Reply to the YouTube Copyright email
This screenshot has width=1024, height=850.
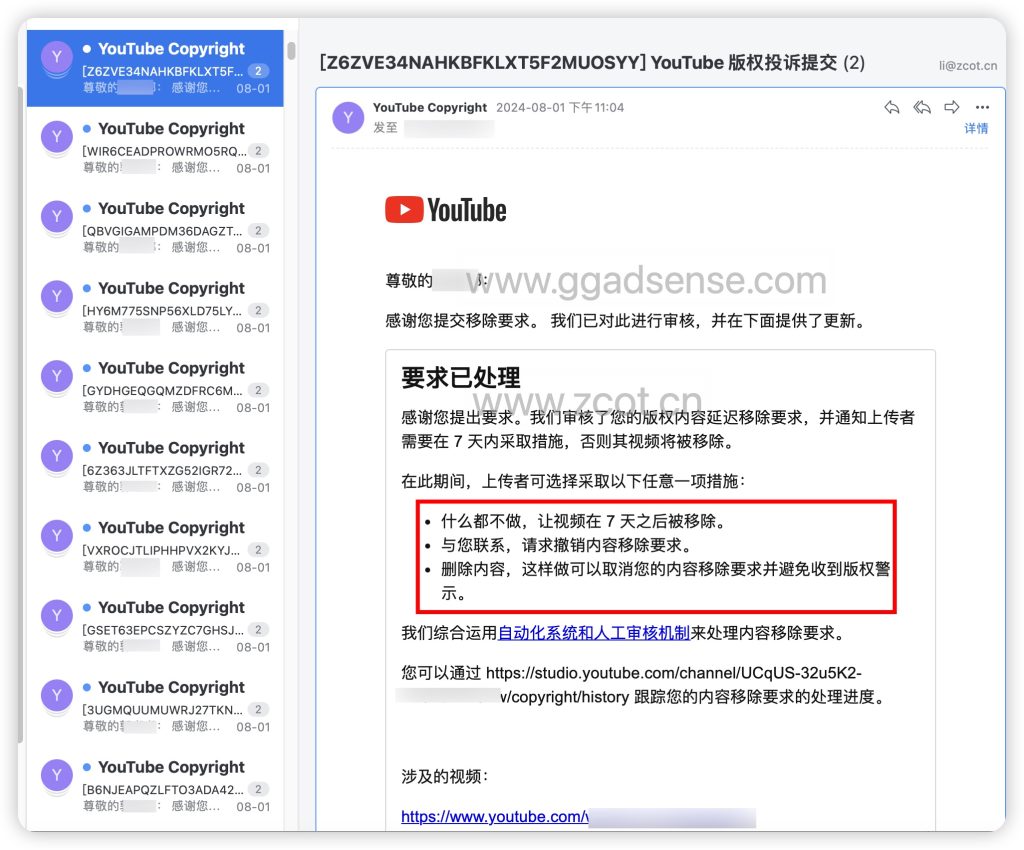[x=891, y=107]
